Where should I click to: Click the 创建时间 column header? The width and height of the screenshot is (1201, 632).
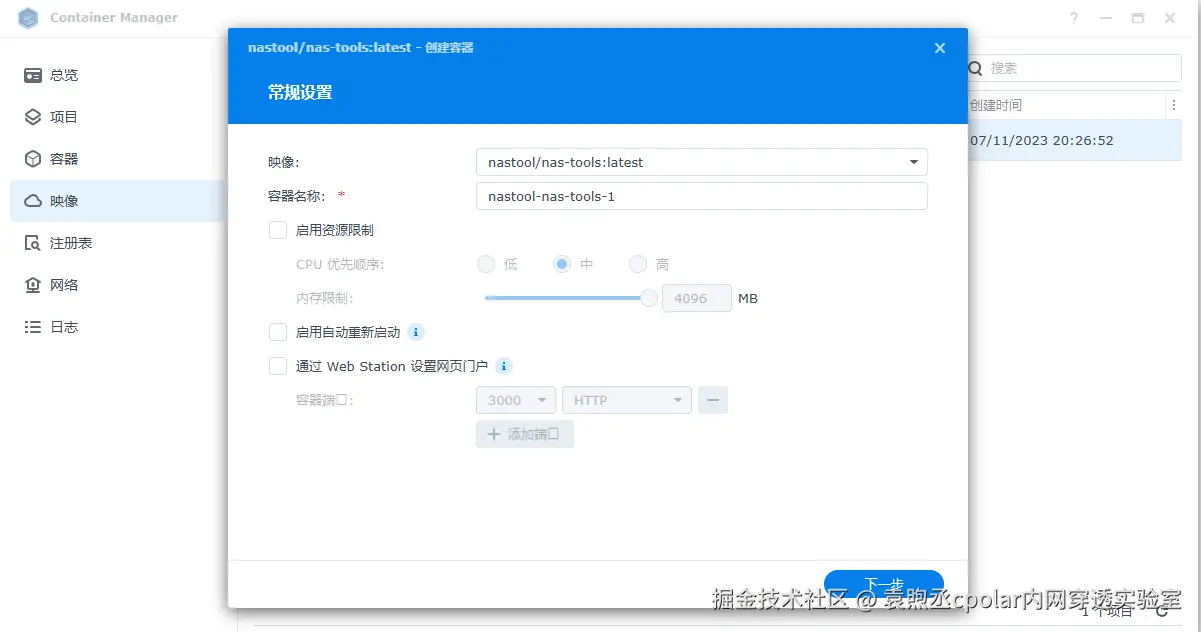[996, 105]
